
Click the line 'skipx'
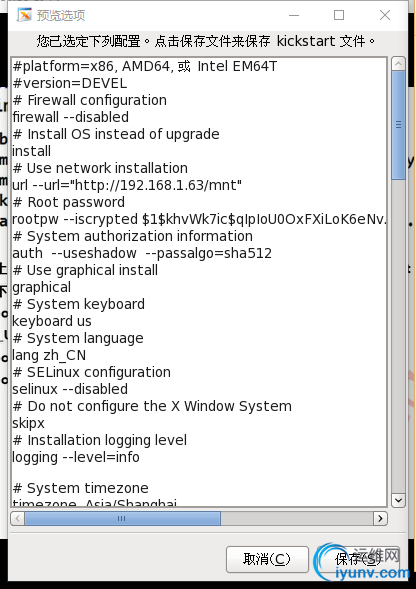[x=29, y=423]
